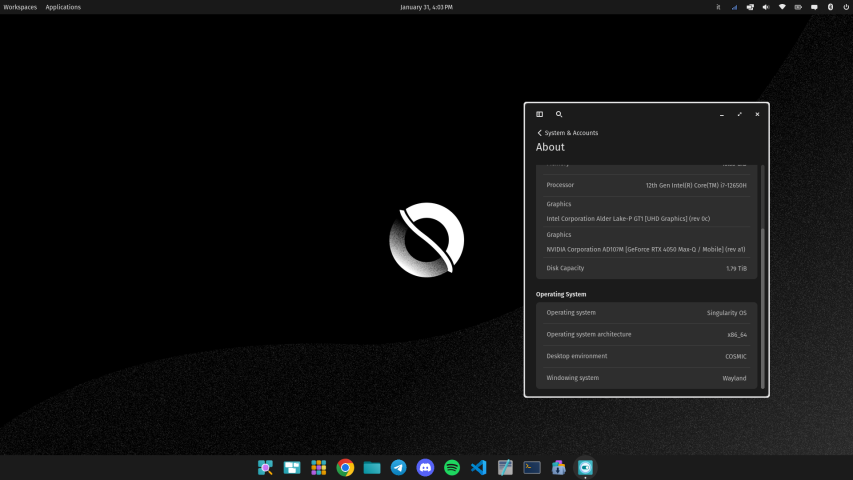
Task: Click the Singularity OS value
Action: 726,313
